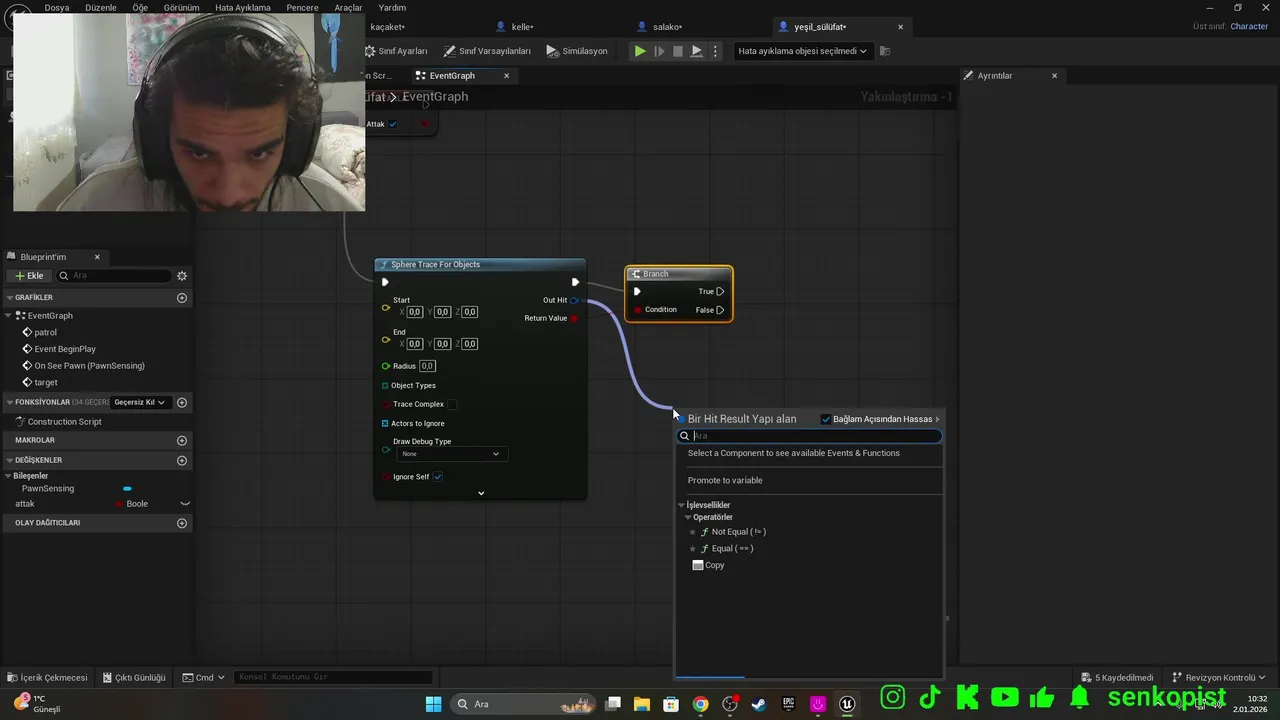The height and width of the screenshot is (720, 1280).
Task: Collapse the EventGraph tree node
Action: pos(10,316)
